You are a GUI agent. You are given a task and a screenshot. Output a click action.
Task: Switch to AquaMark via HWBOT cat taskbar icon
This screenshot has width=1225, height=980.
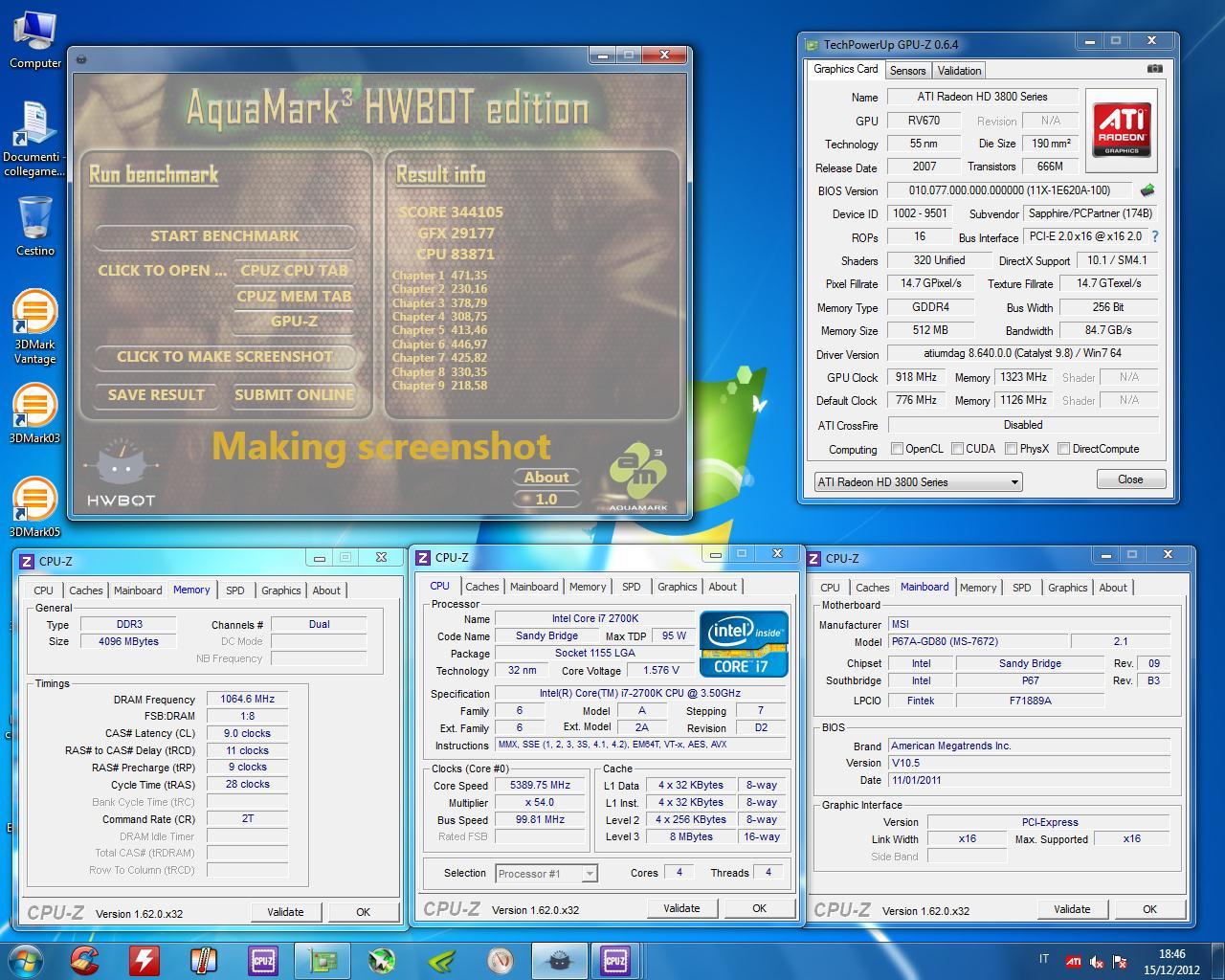tap(558, 960)
